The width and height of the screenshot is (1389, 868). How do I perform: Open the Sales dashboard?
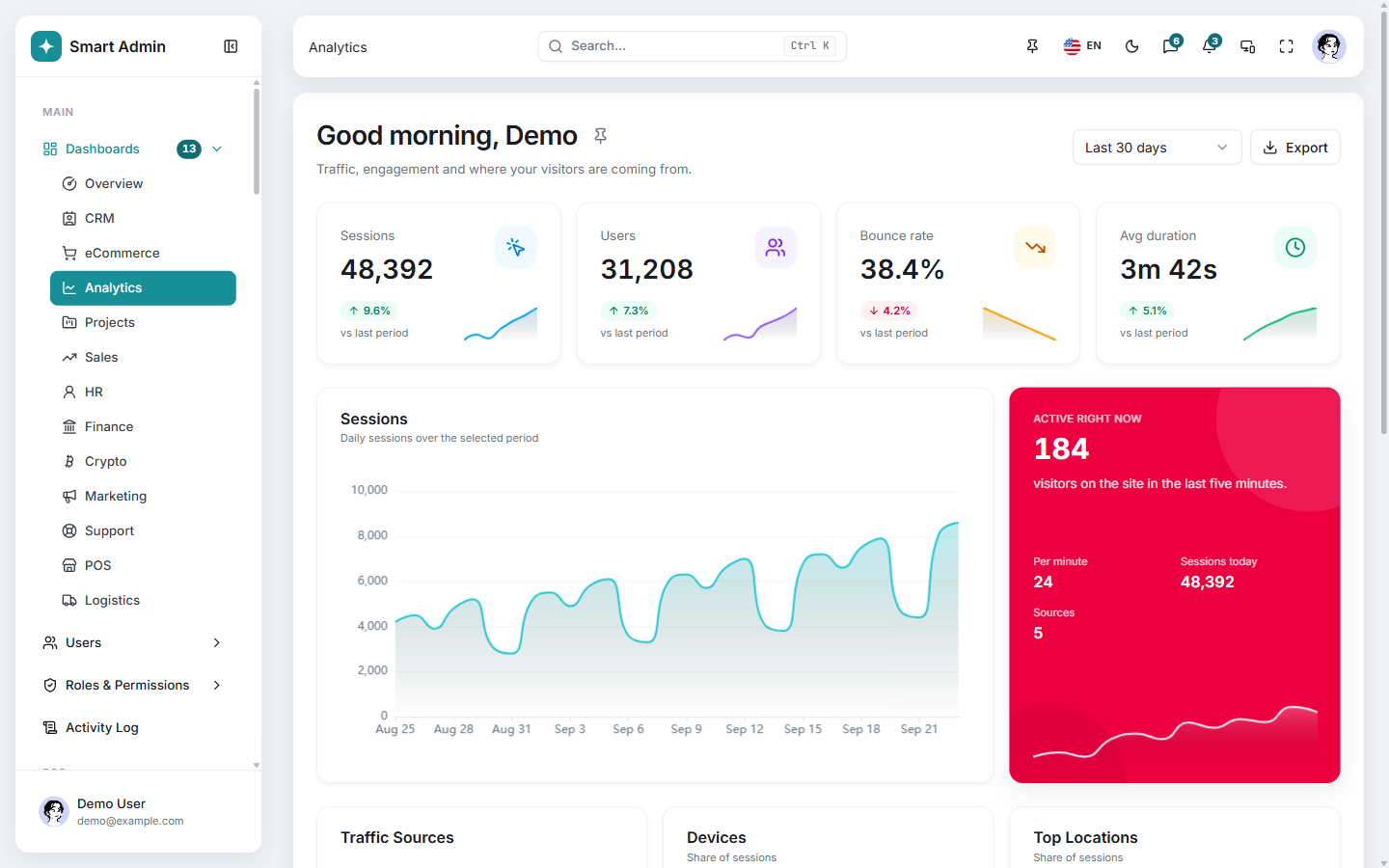tap(143, 357)
